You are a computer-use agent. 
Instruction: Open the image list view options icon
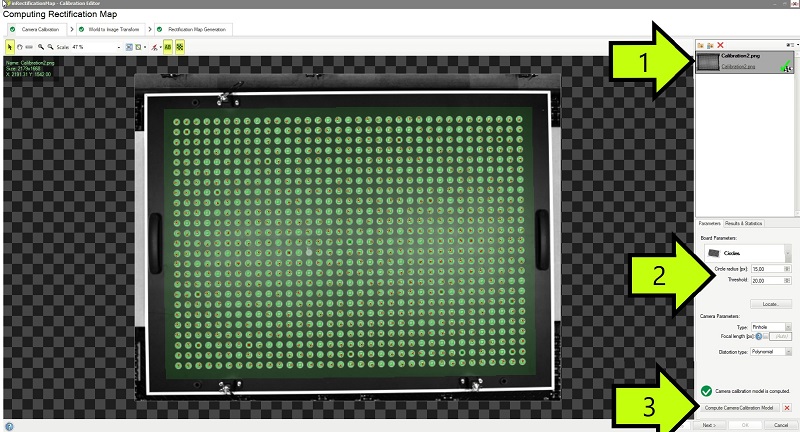point(790,45)
